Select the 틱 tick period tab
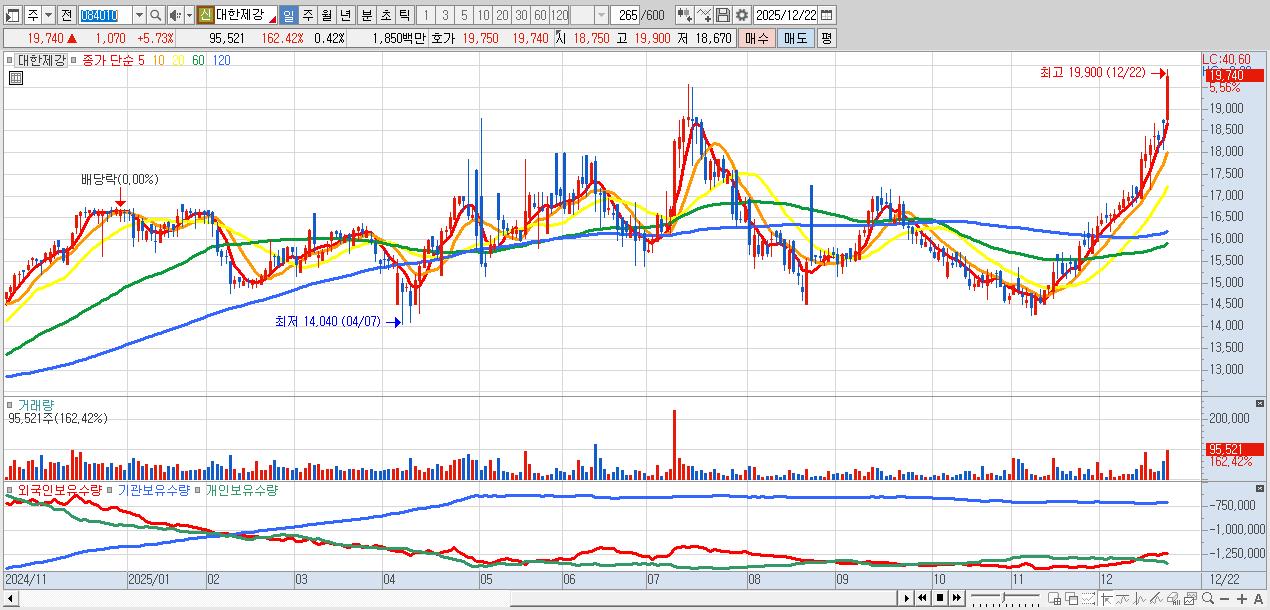The image size is (1270, 610). click(404, 15)
